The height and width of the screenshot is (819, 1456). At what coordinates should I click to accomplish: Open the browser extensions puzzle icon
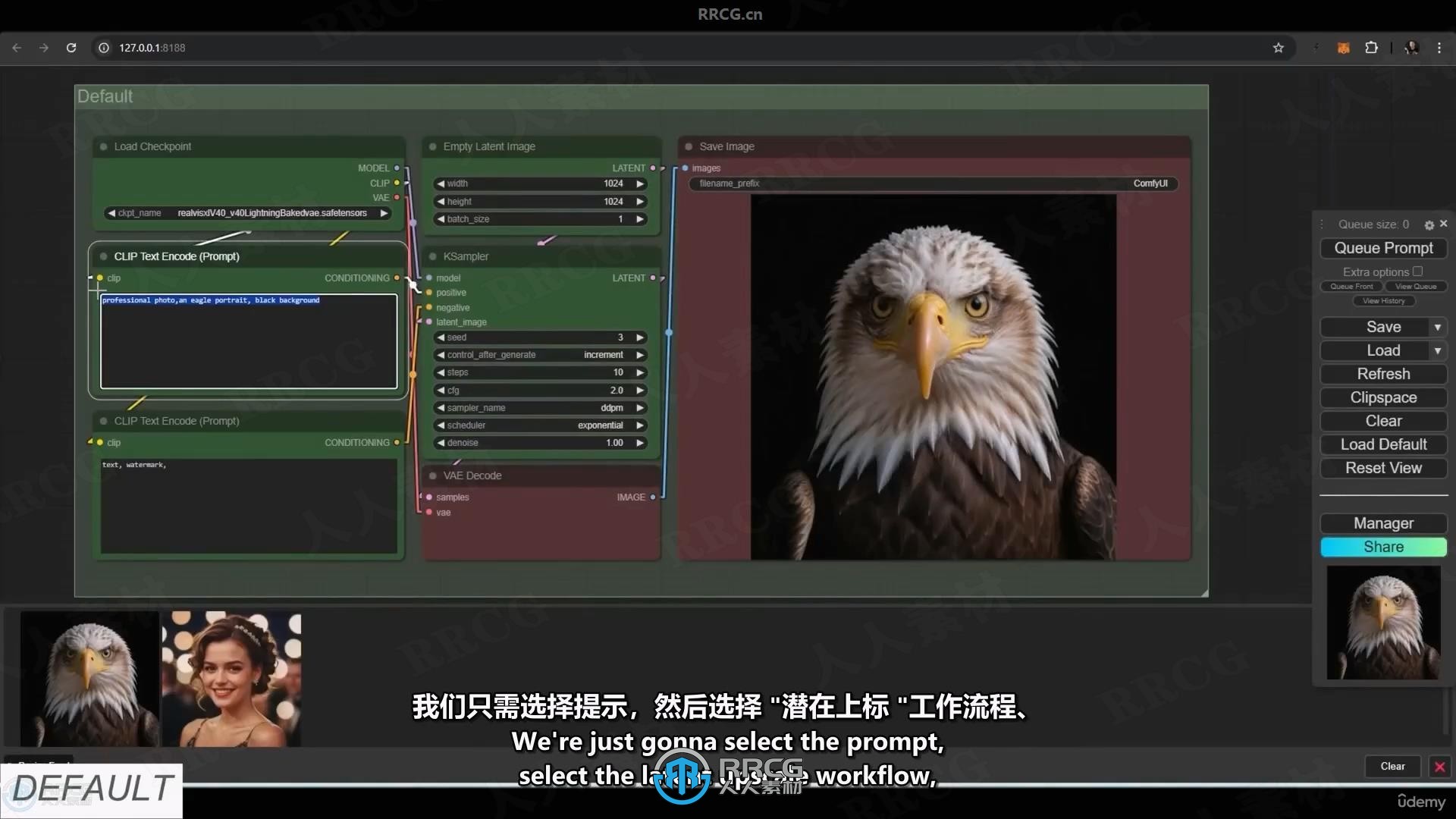[1371, 48]
